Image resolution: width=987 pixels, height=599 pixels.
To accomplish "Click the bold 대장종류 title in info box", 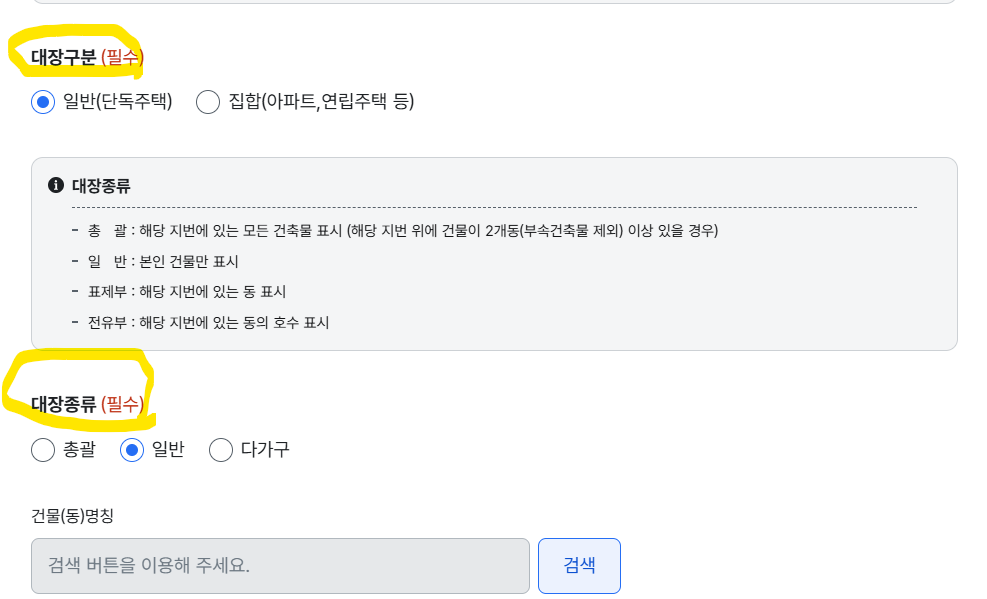I will click(101, 186).
